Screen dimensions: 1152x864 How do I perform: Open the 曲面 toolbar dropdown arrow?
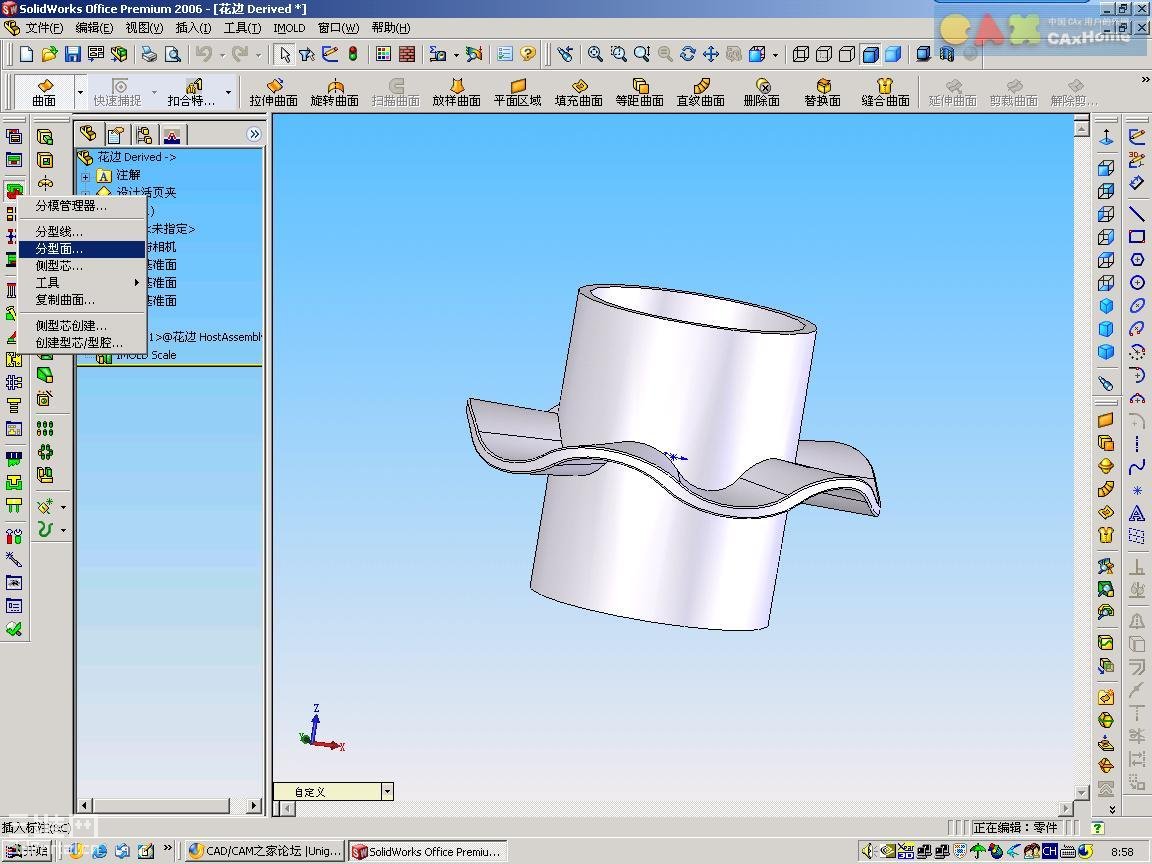(81, 93)
